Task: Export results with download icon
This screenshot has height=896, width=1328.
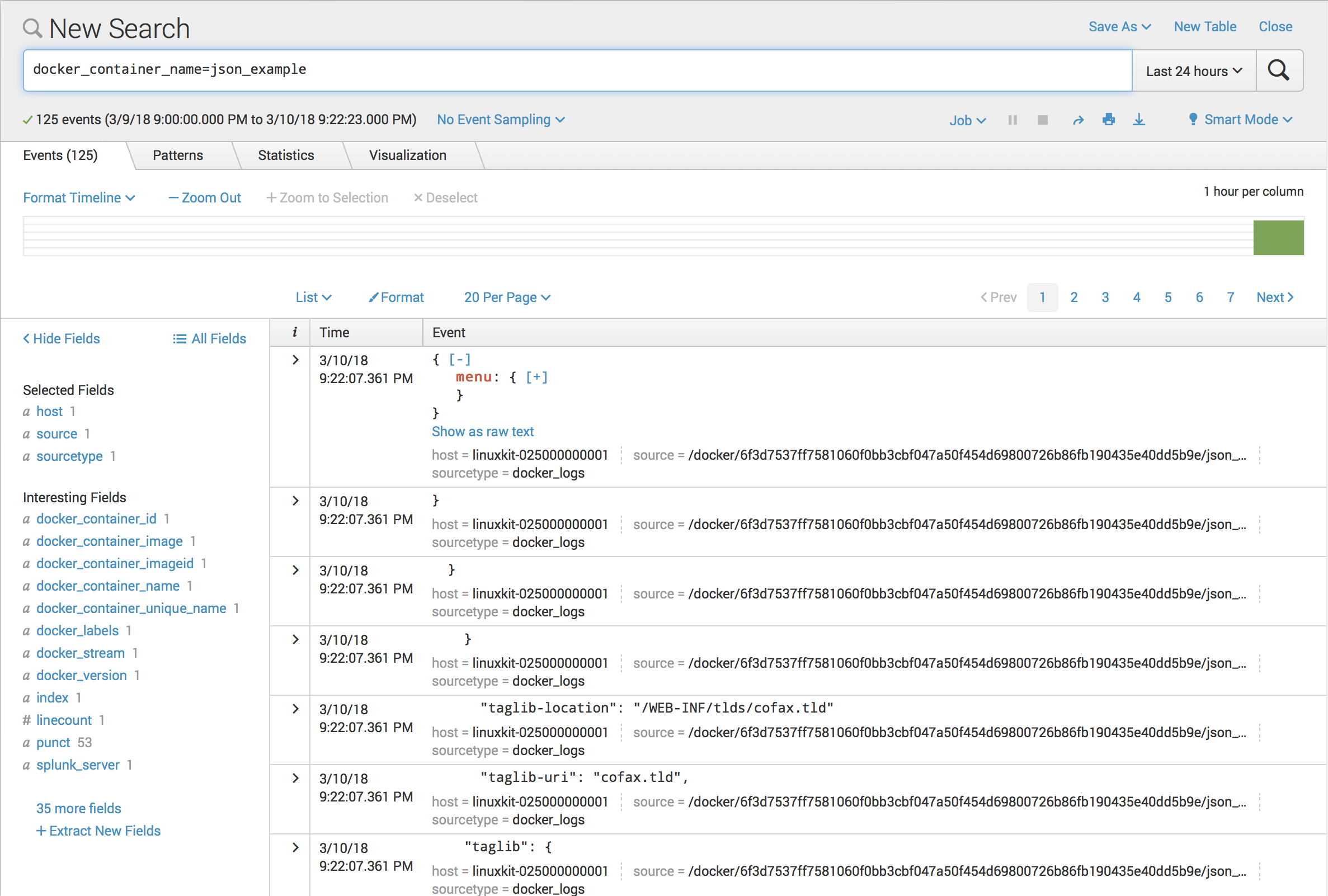Action: click(1139, 120)
